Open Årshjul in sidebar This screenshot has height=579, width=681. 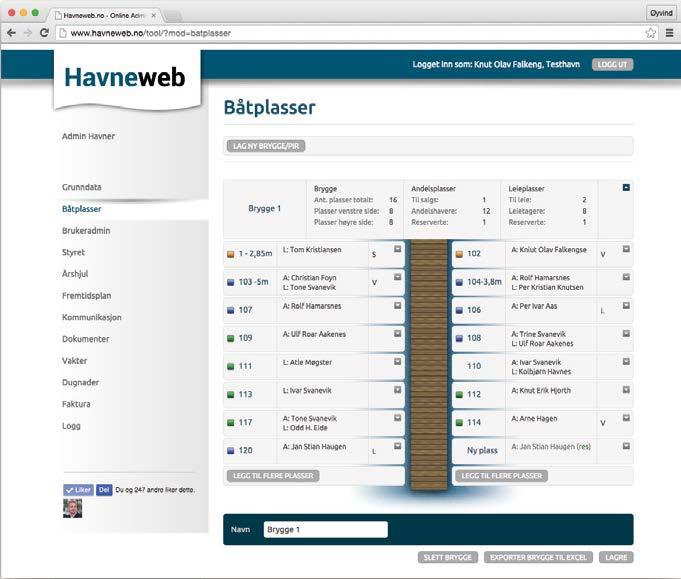[75, 274]
